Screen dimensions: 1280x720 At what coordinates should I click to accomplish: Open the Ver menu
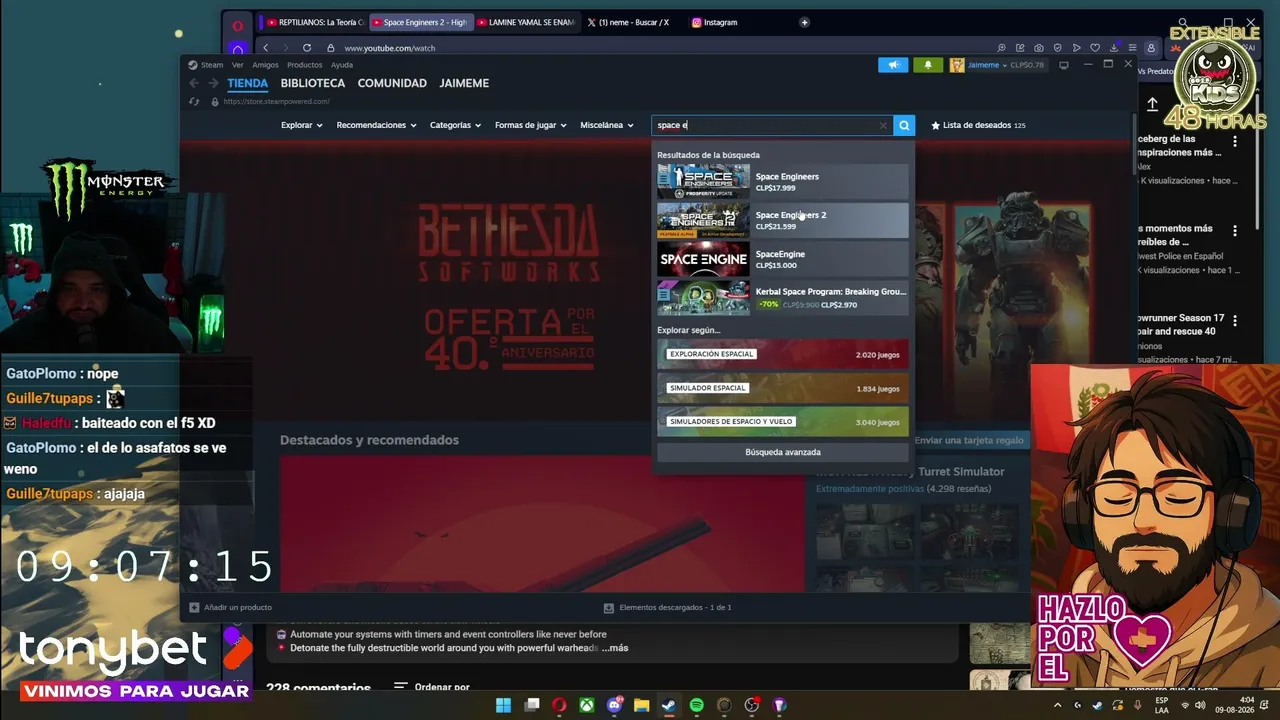238,65
